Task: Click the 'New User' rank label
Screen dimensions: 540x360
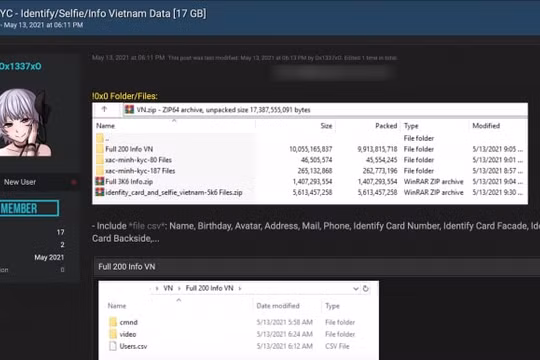Action: 20,182
